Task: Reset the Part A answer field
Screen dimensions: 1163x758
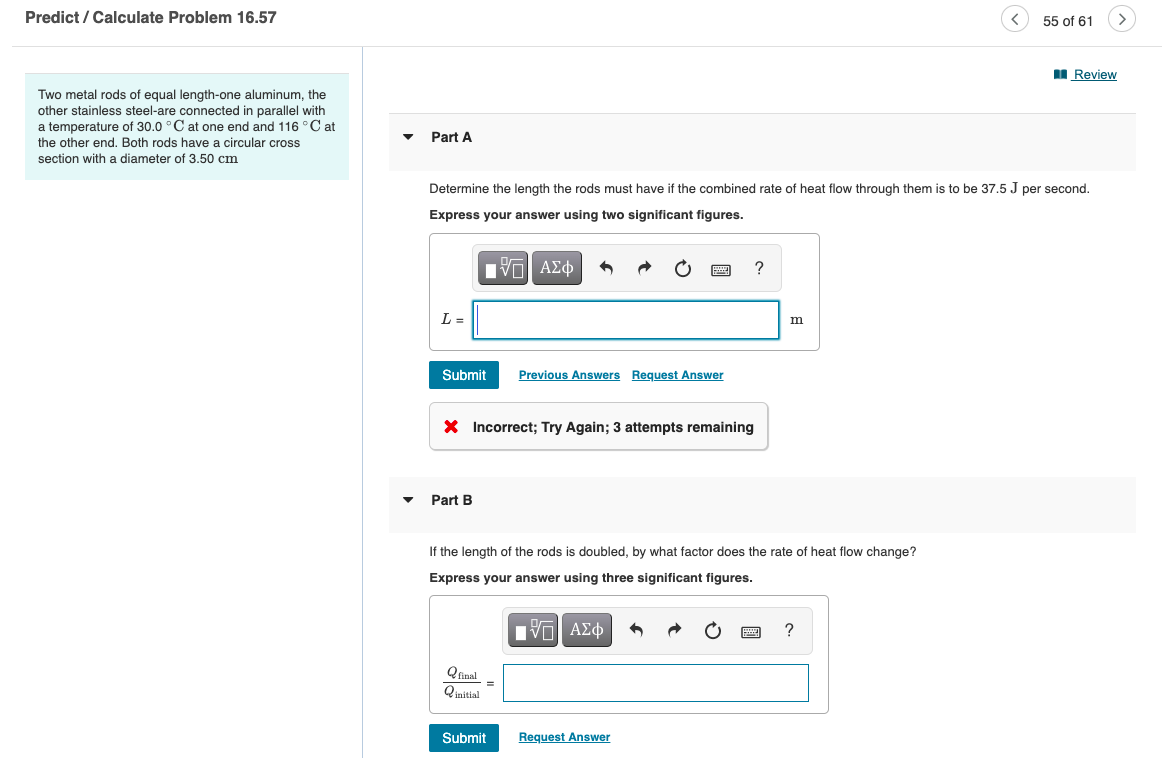Action: [x=682, y=267]
